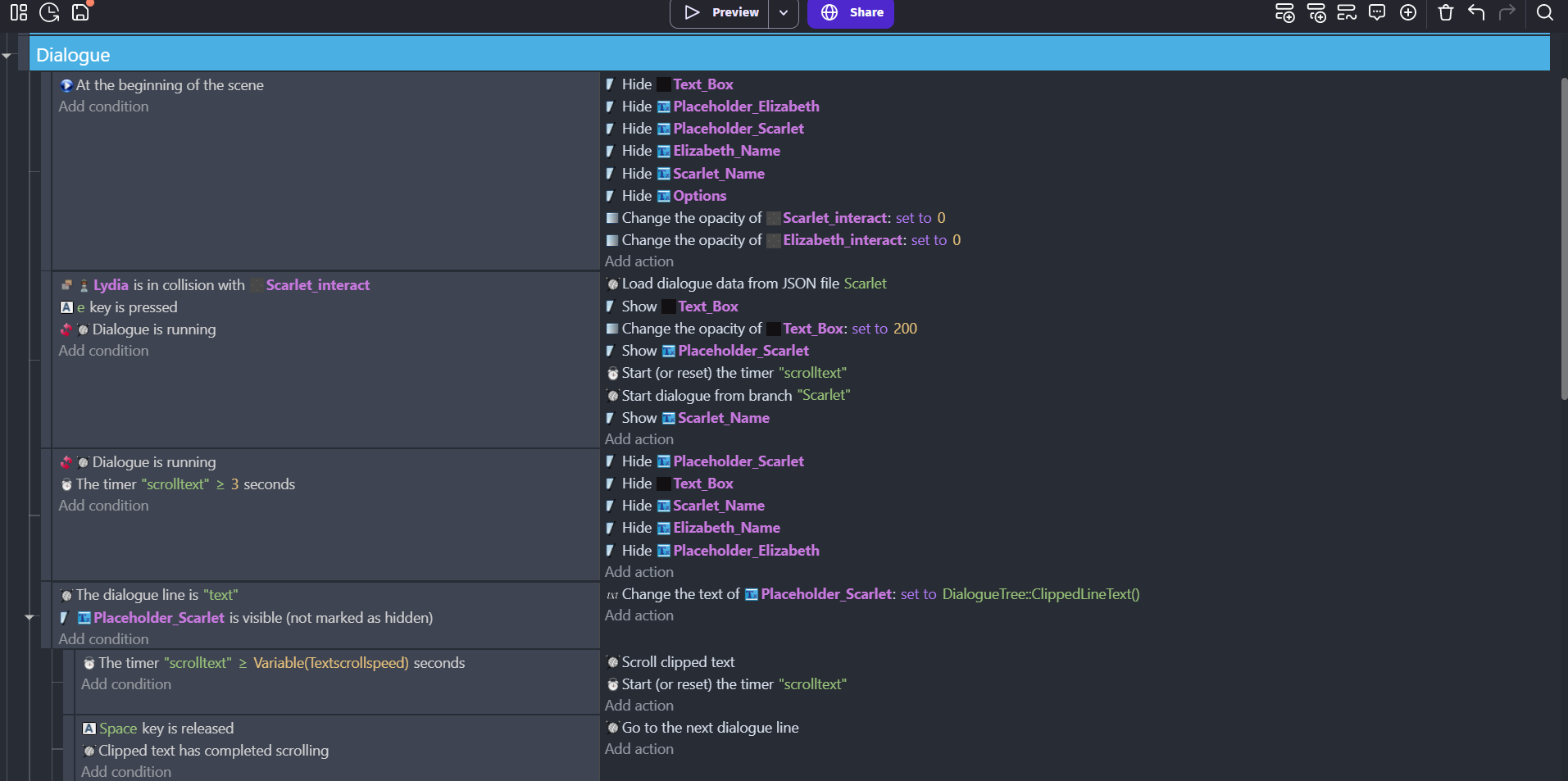Click the keyboard icon beside "Space key is released"

[89, 729]
